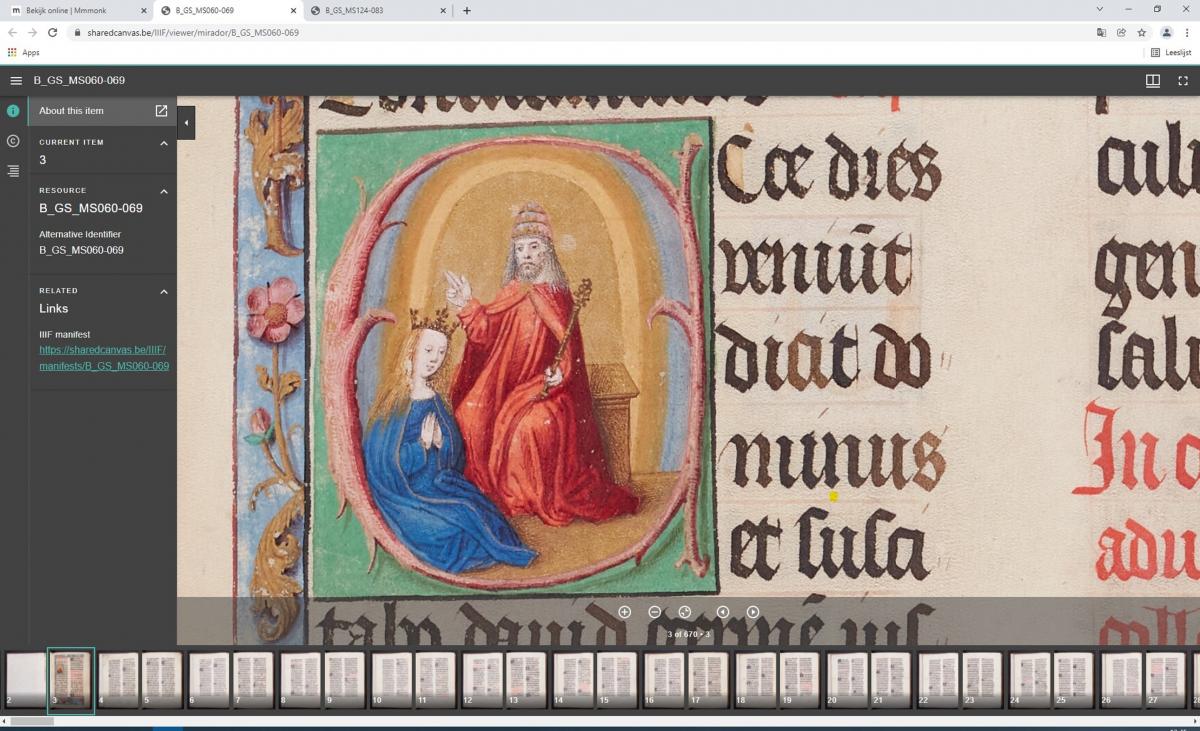Screen dimensions: 1200x731
Task: Open Chrome's three-dot menu
Action: point(1187,32)
